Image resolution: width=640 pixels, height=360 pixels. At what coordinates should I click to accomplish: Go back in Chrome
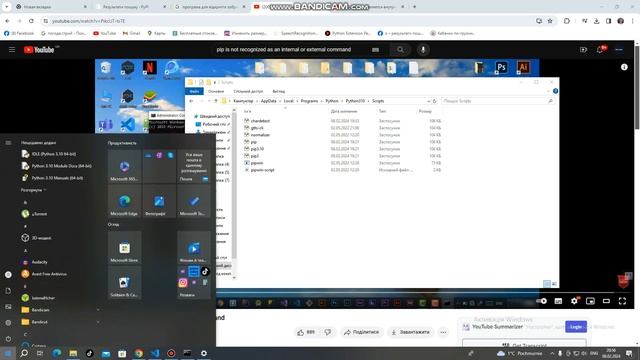[7, 21]
